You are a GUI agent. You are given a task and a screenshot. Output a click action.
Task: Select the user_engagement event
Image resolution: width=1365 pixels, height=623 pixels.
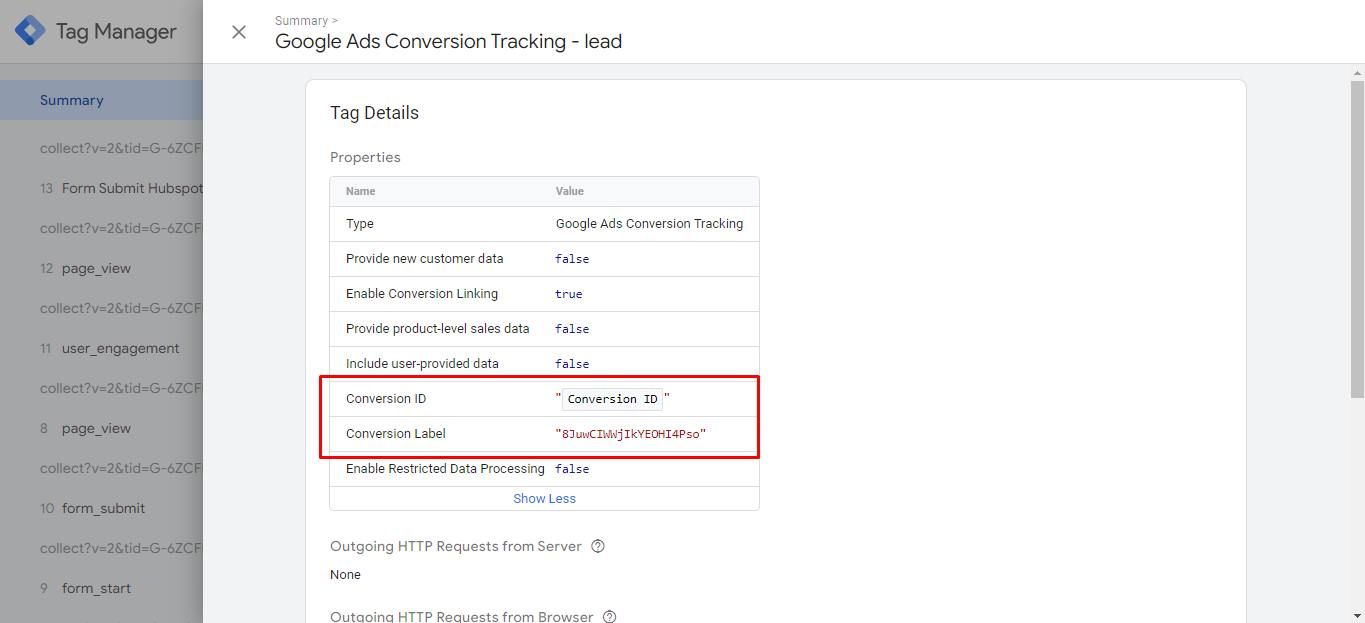click(120, 348)
